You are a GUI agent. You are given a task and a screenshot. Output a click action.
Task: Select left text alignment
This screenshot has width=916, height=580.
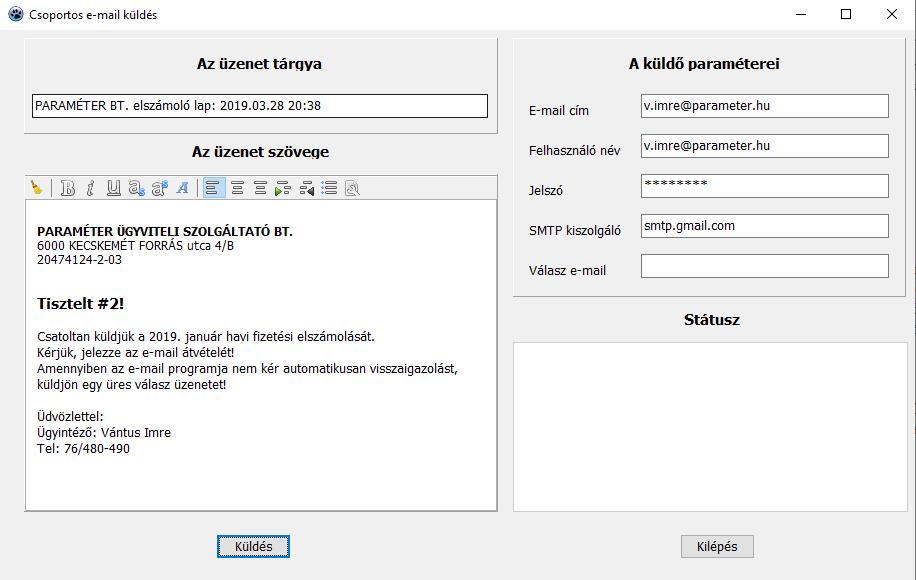[x=214, y=187]
